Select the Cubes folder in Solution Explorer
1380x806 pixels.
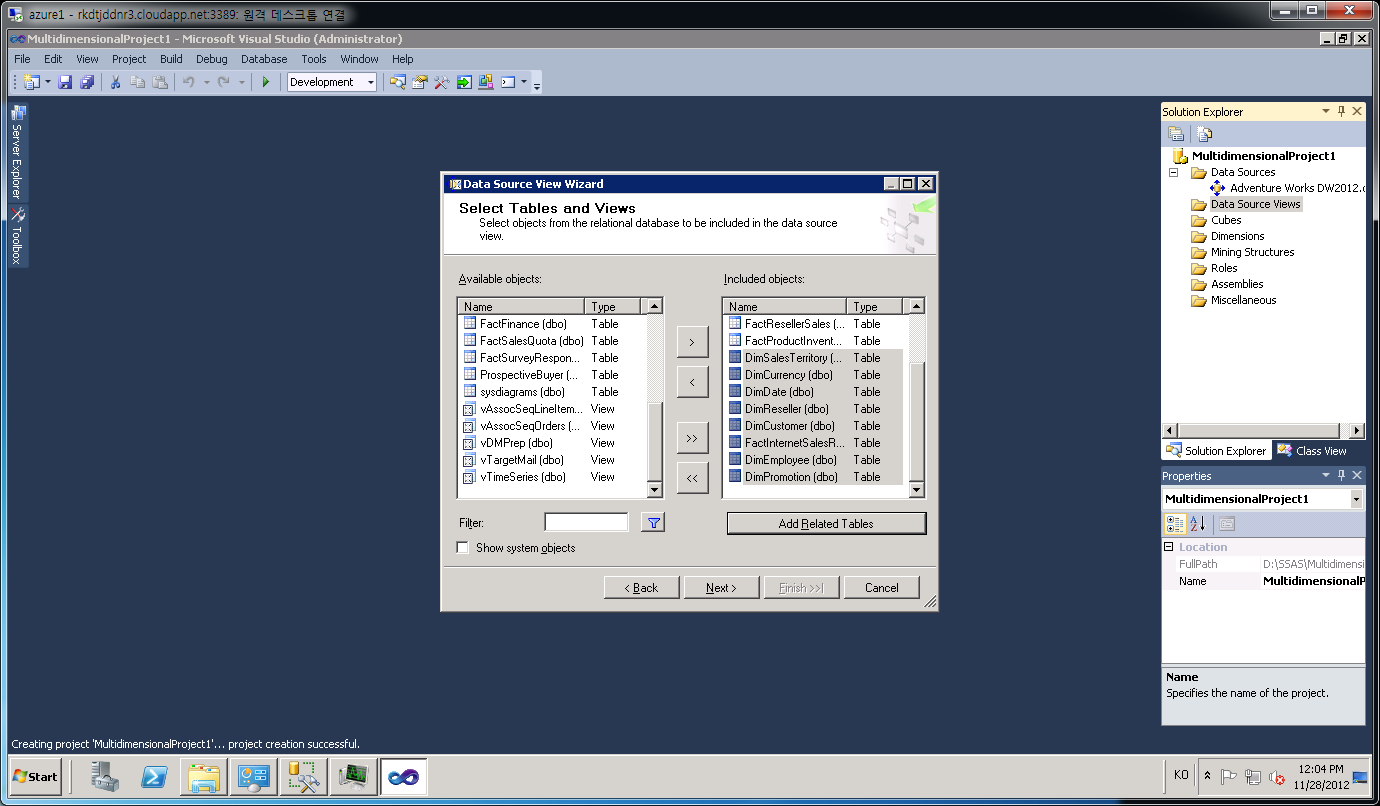(1226, 220)
